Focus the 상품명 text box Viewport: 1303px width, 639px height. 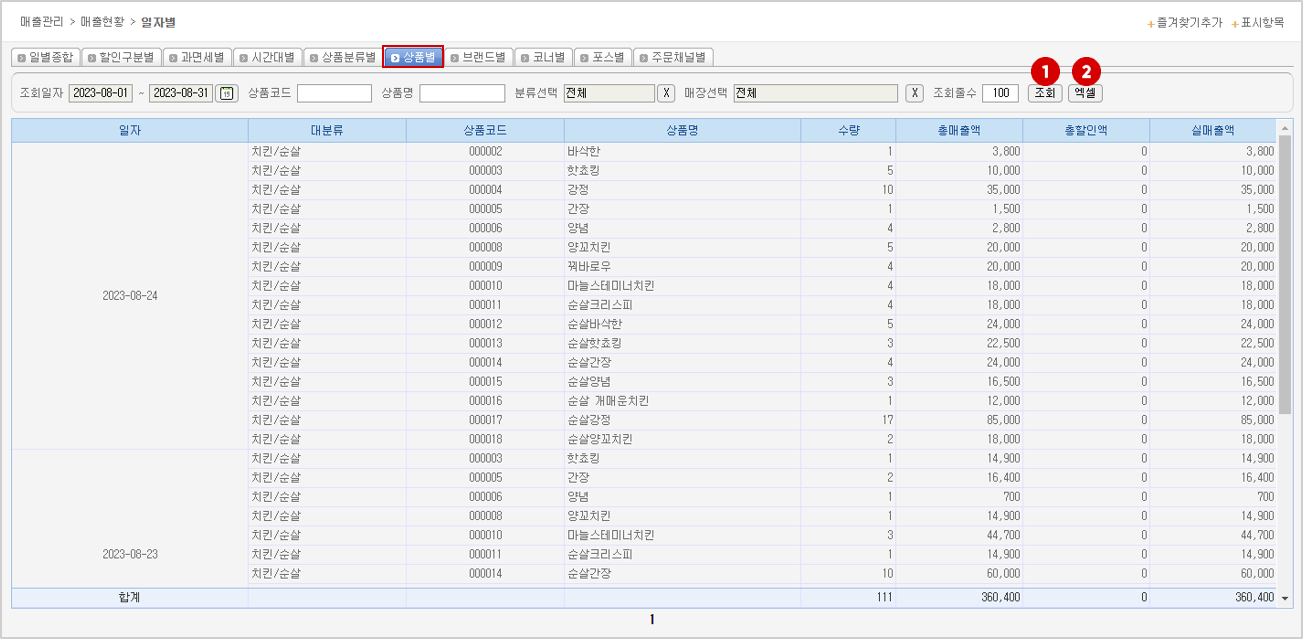click(462, 93)
